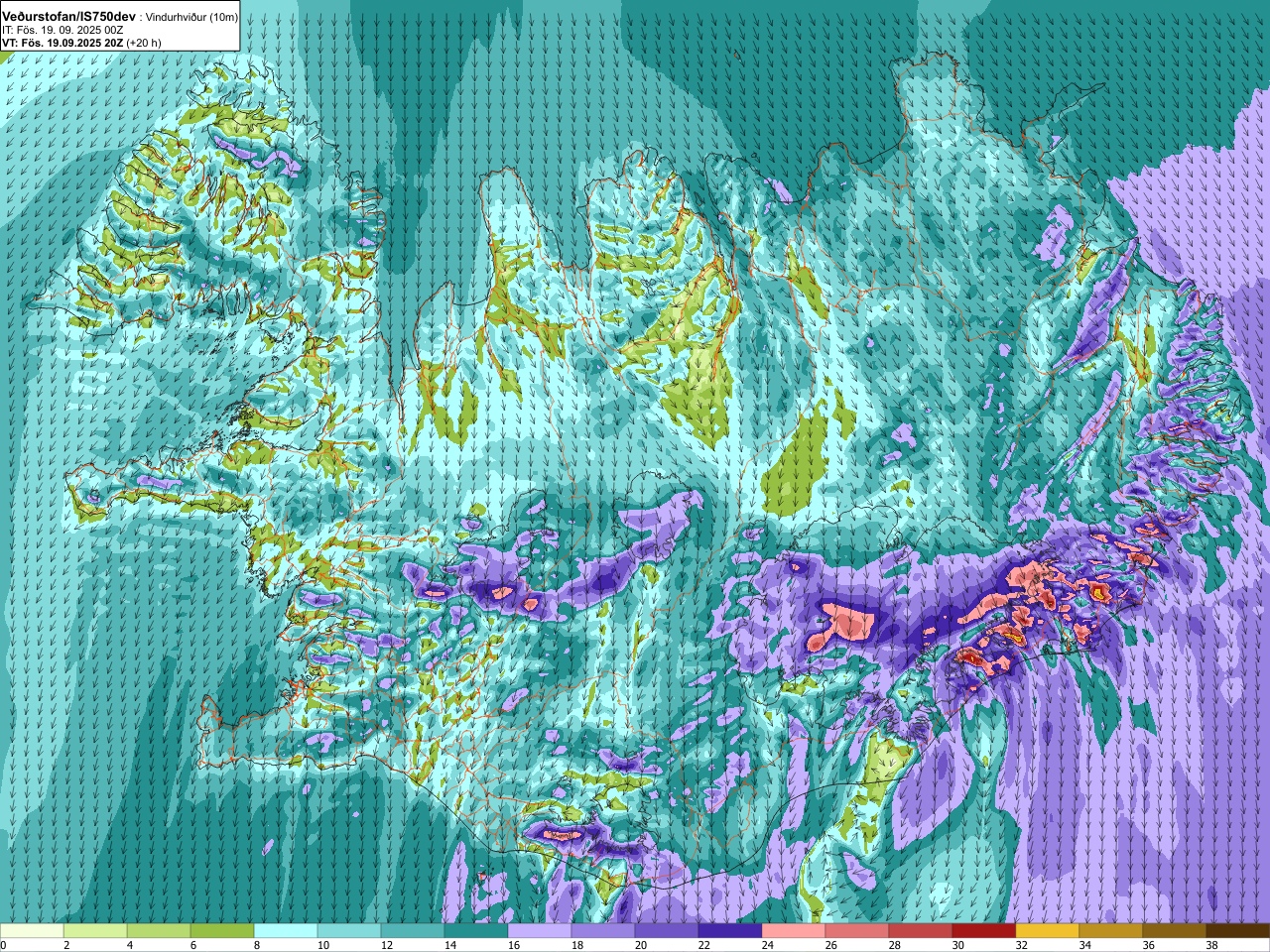
Task: Click the dark brown swatch above 38
Action: pos(1238,931)
